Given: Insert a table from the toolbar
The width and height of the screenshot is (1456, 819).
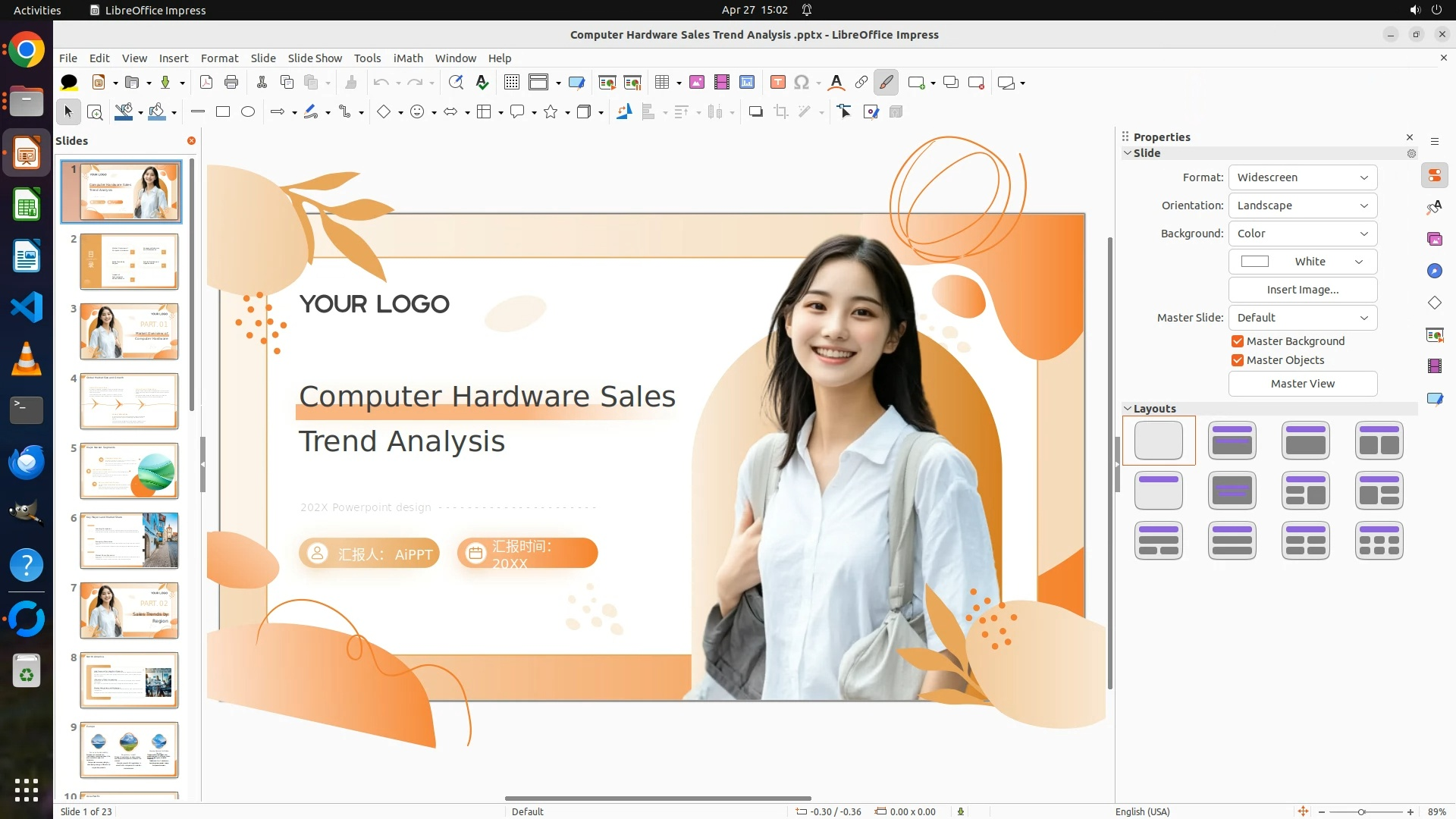Looking at the screenshot, I should click(x=662, y=83).
